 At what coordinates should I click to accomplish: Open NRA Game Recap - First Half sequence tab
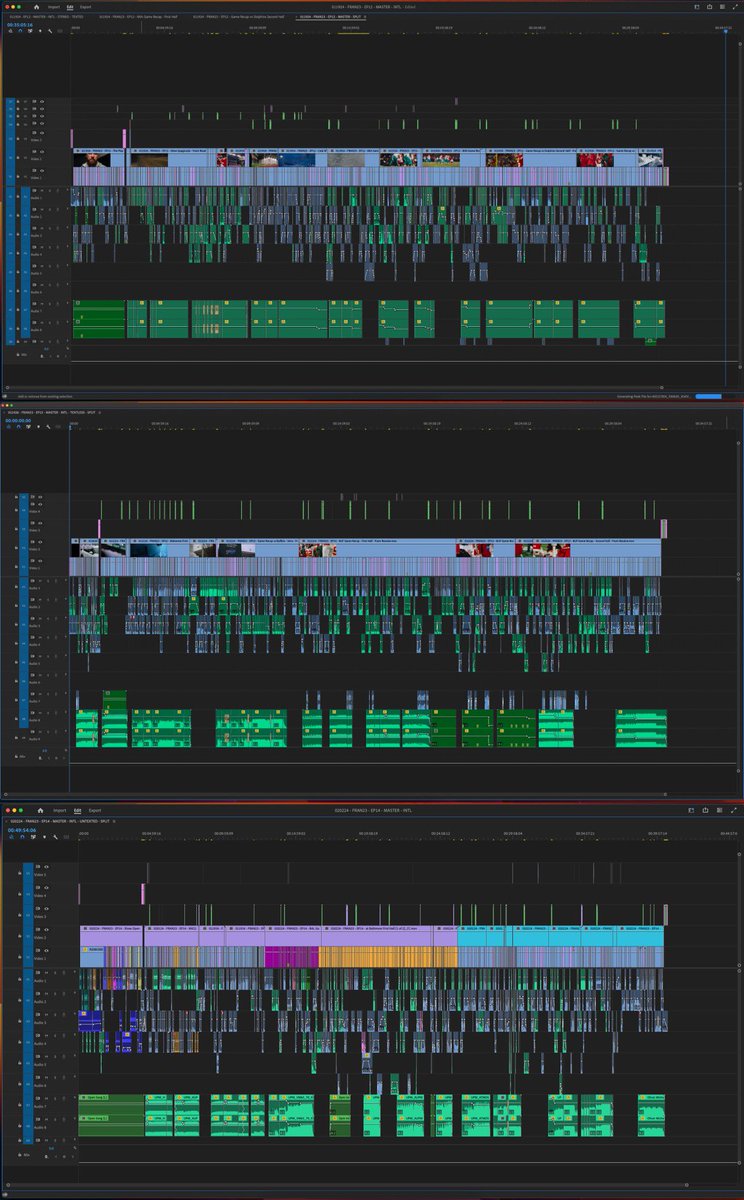(x=136, y=16)
